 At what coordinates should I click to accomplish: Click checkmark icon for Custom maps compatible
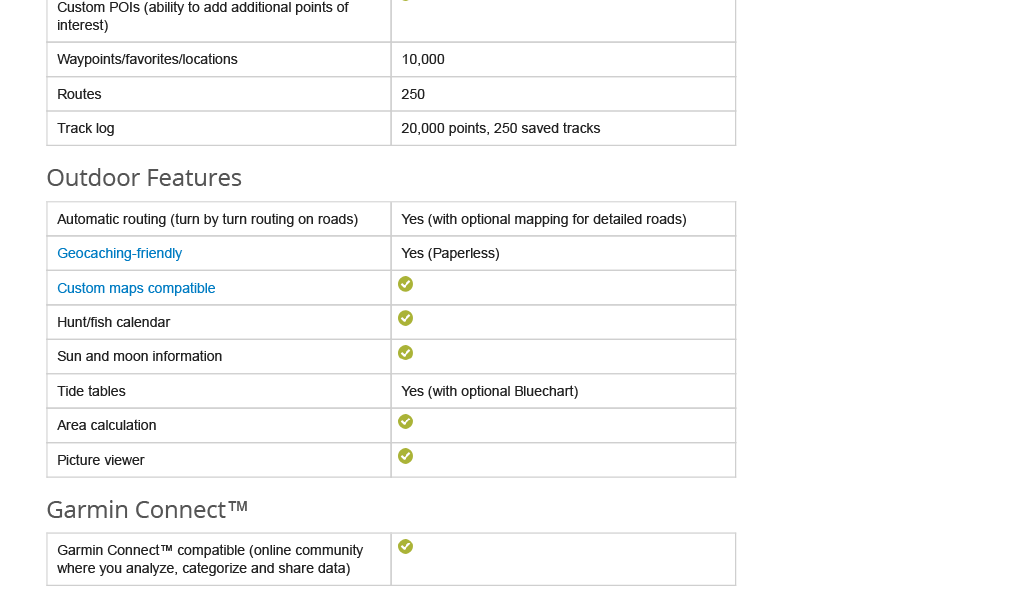[x=405, y=284]
